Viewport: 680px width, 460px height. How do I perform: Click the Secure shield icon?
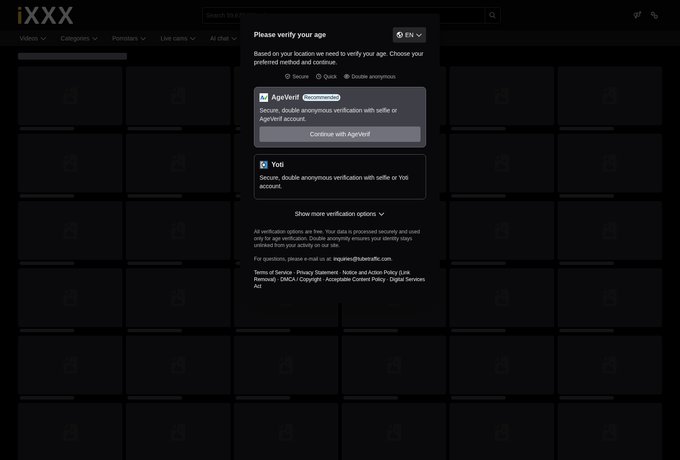pyautogui.click(x=288, y=76)
